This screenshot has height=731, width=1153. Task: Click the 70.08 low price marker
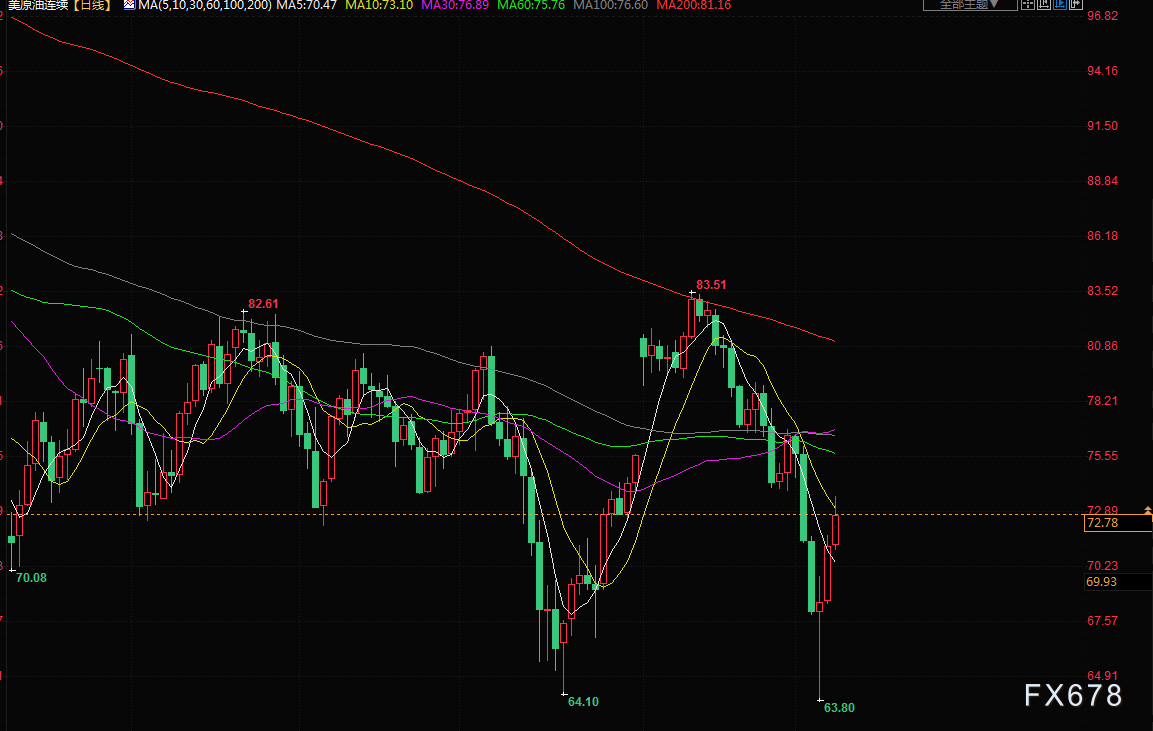(32, 578)
